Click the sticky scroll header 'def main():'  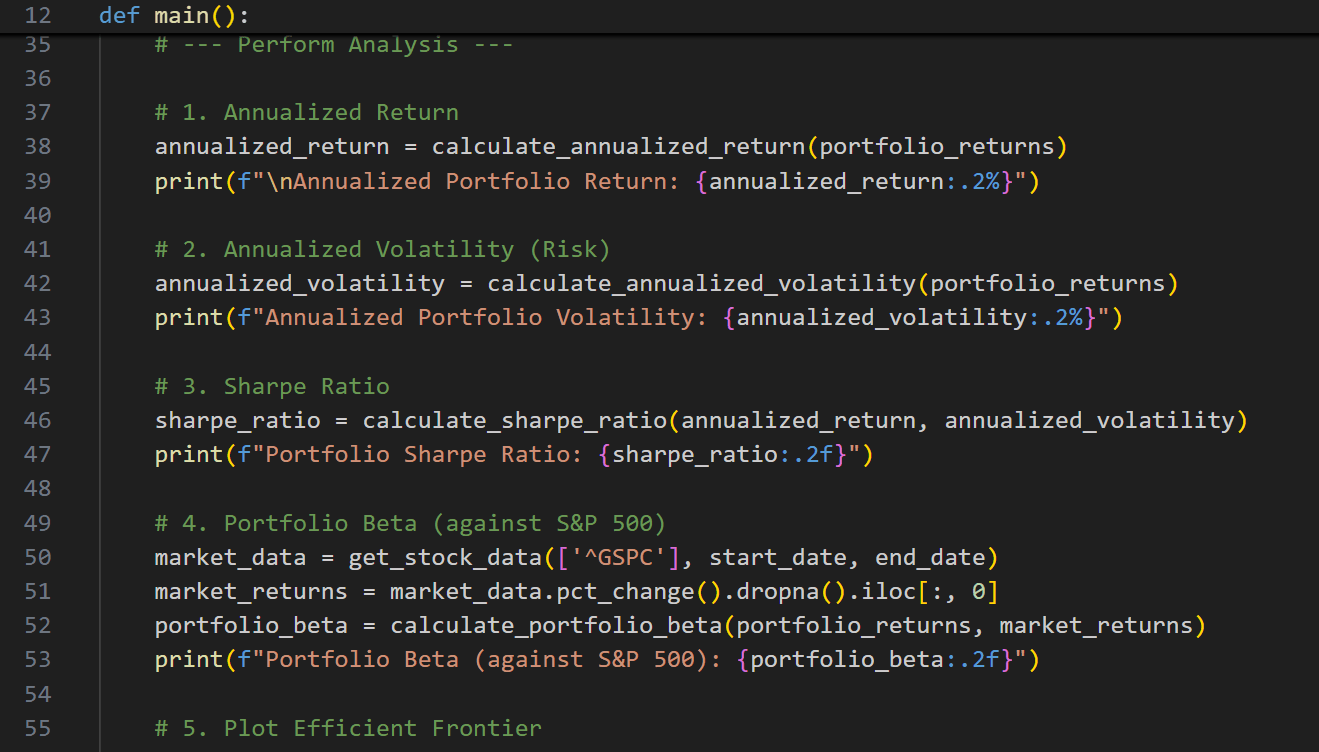click(x=175, y=16)
